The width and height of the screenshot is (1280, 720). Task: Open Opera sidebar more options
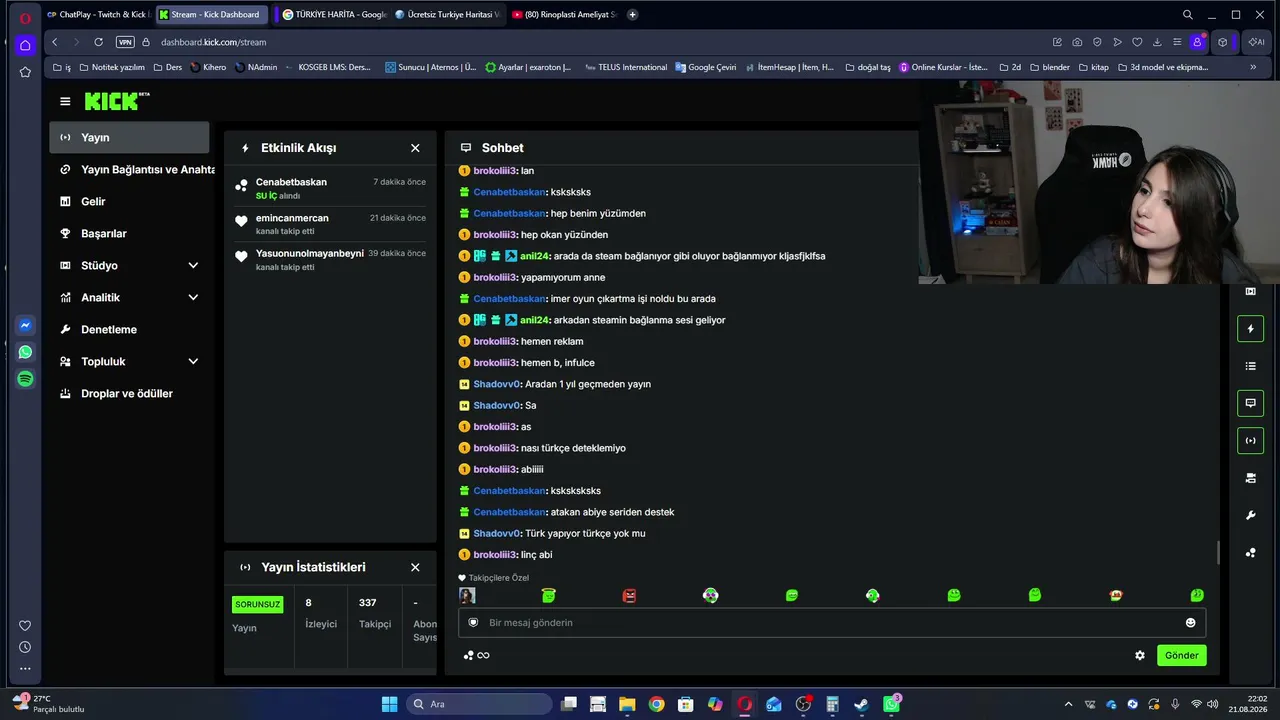pyautogui.click(x=25, y=668)
